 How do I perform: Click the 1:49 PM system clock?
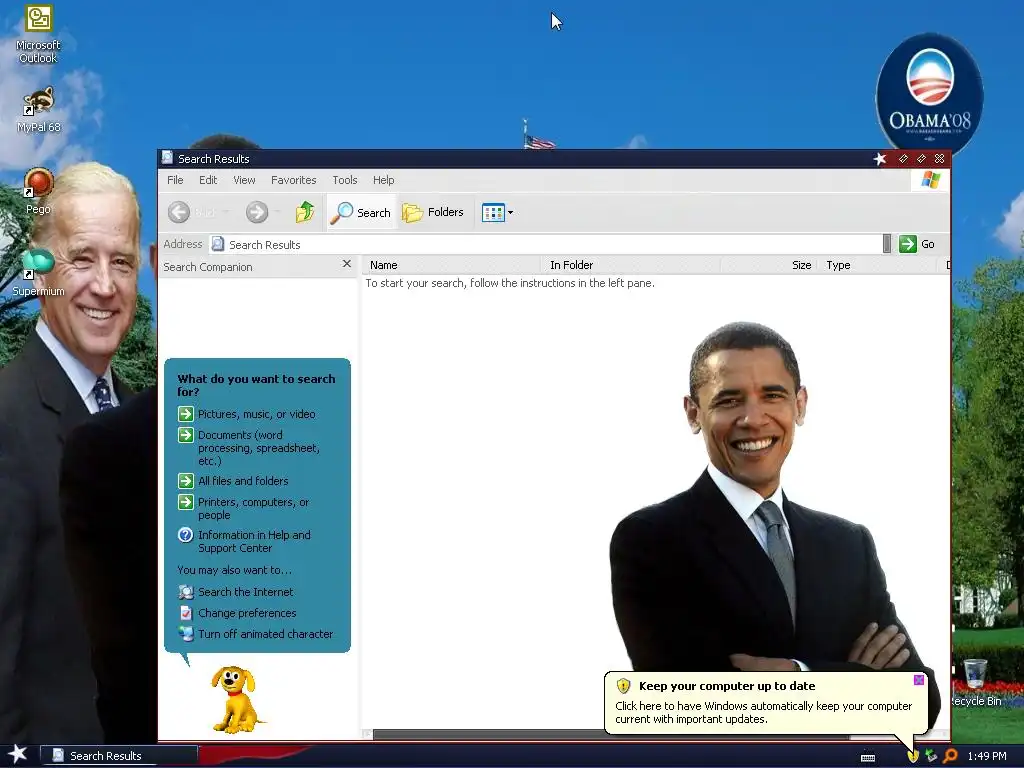tap(987, 756)
